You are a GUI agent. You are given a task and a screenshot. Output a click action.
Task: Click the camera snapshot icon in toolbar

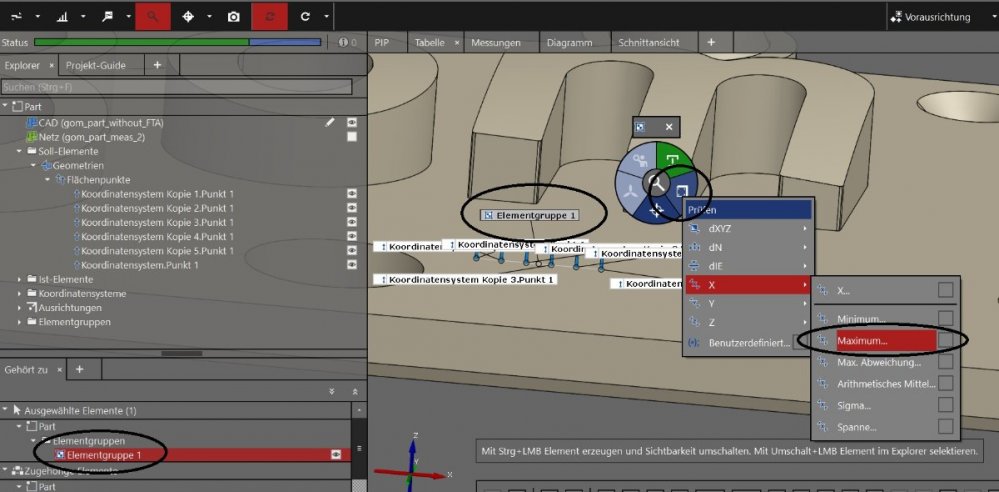(x=233, y=16)
